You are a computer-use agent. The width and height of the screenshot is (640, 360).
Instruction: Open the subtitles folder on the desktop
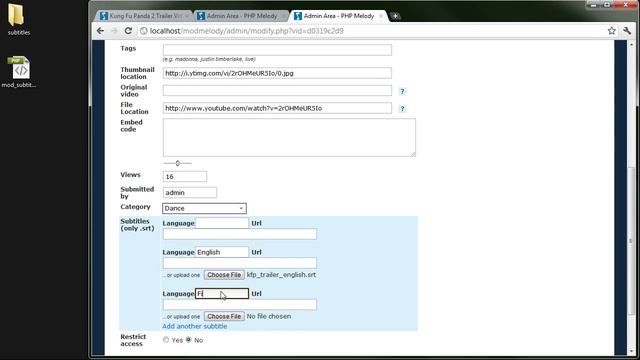17,19
